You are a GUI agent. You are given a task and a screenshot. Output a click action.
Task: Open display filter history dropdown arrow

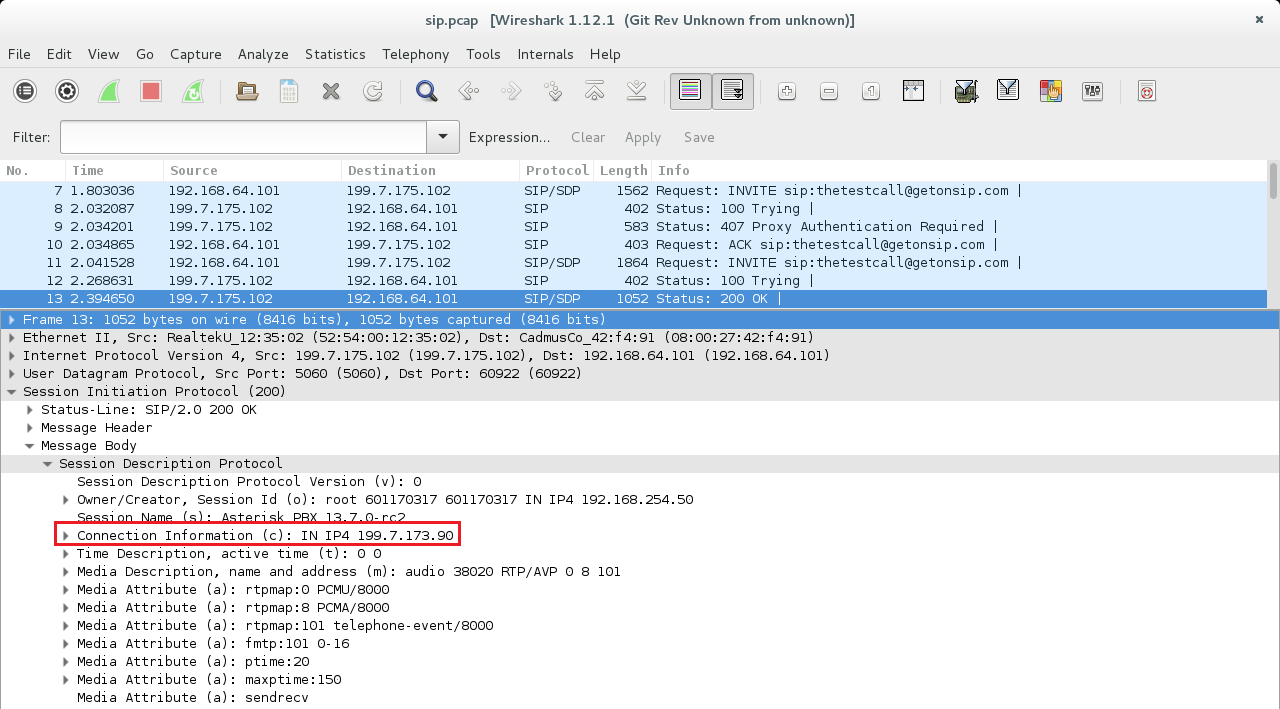point(443,137)
